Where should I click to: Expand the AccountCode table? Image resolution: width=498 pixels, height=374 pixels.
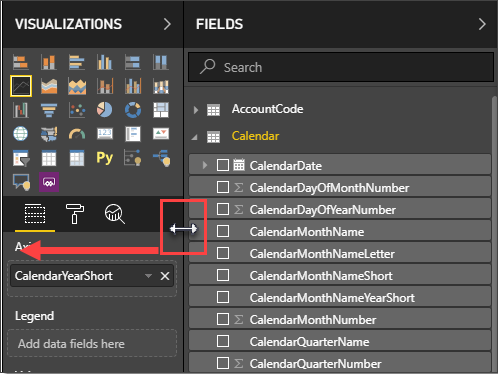pyautogui.click(x=196, y=110)
